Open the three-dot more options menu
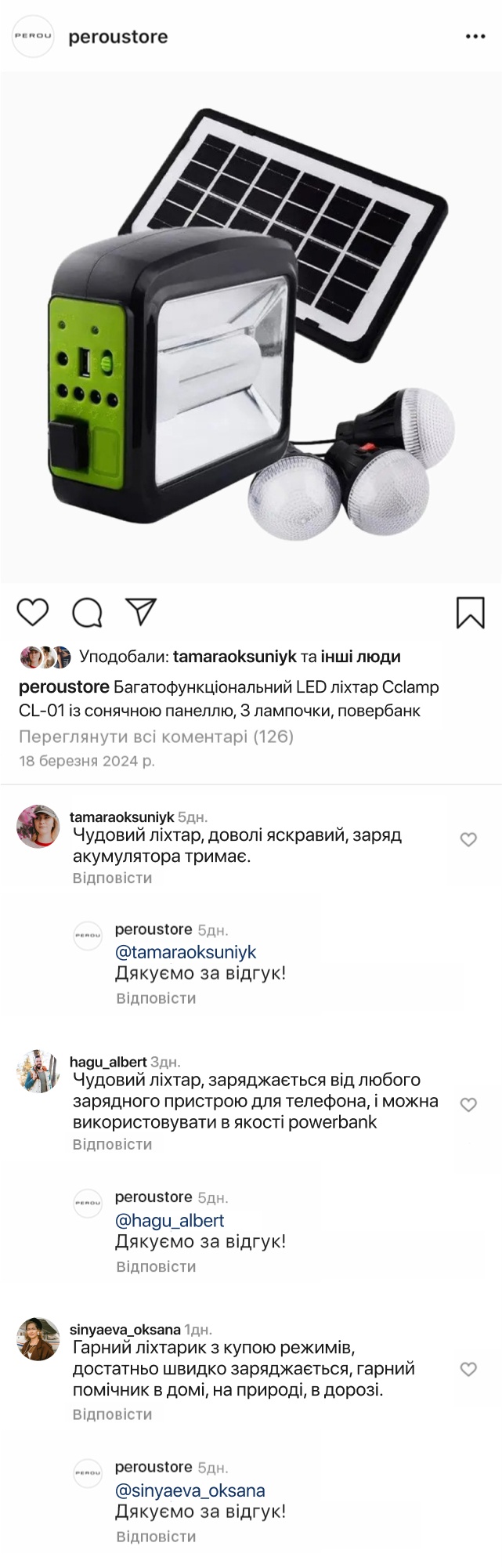The image size is (502, 1568). [x=475, y=37]
